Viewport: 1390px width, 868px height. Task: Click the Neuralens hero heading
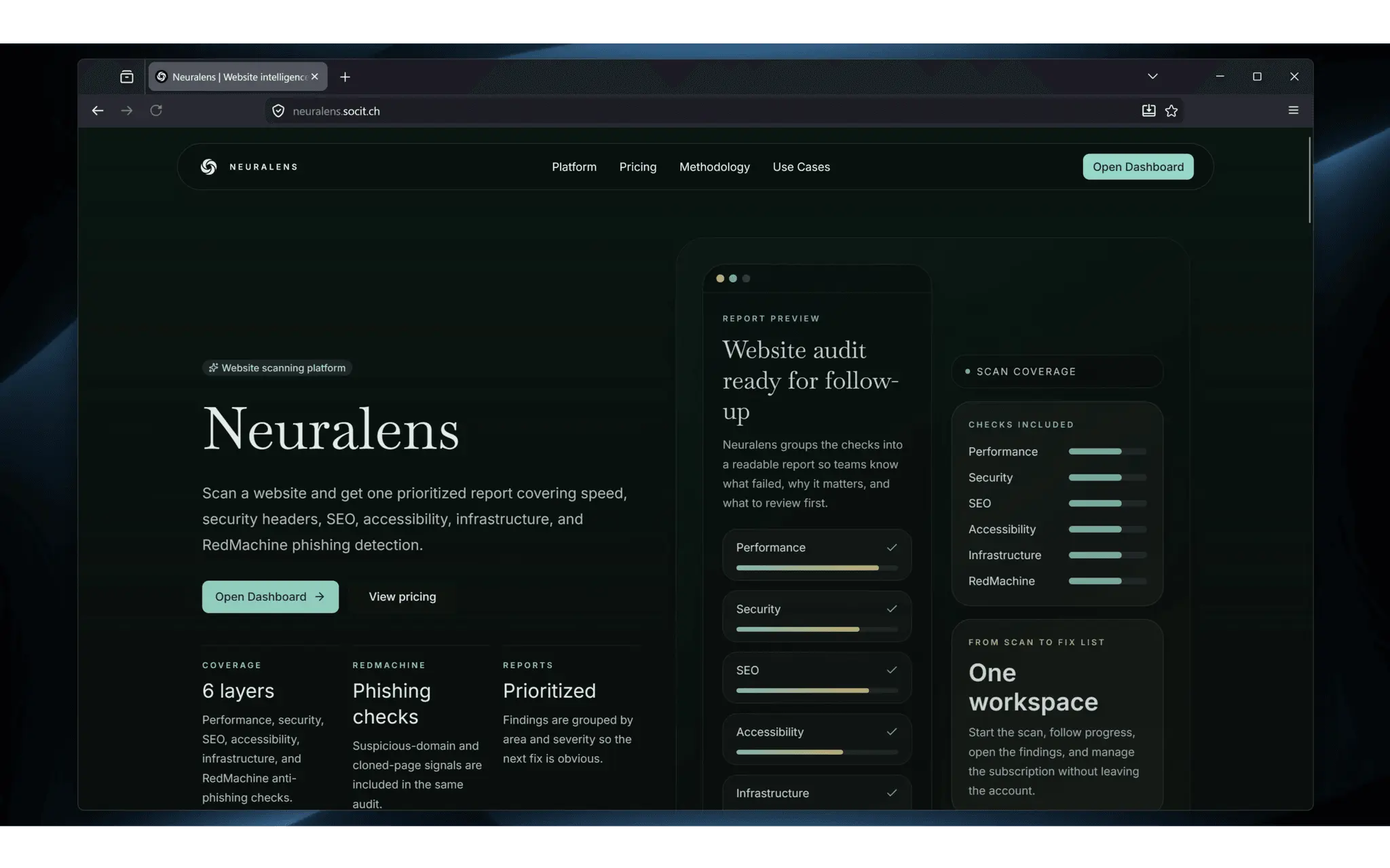coord(331,429)
